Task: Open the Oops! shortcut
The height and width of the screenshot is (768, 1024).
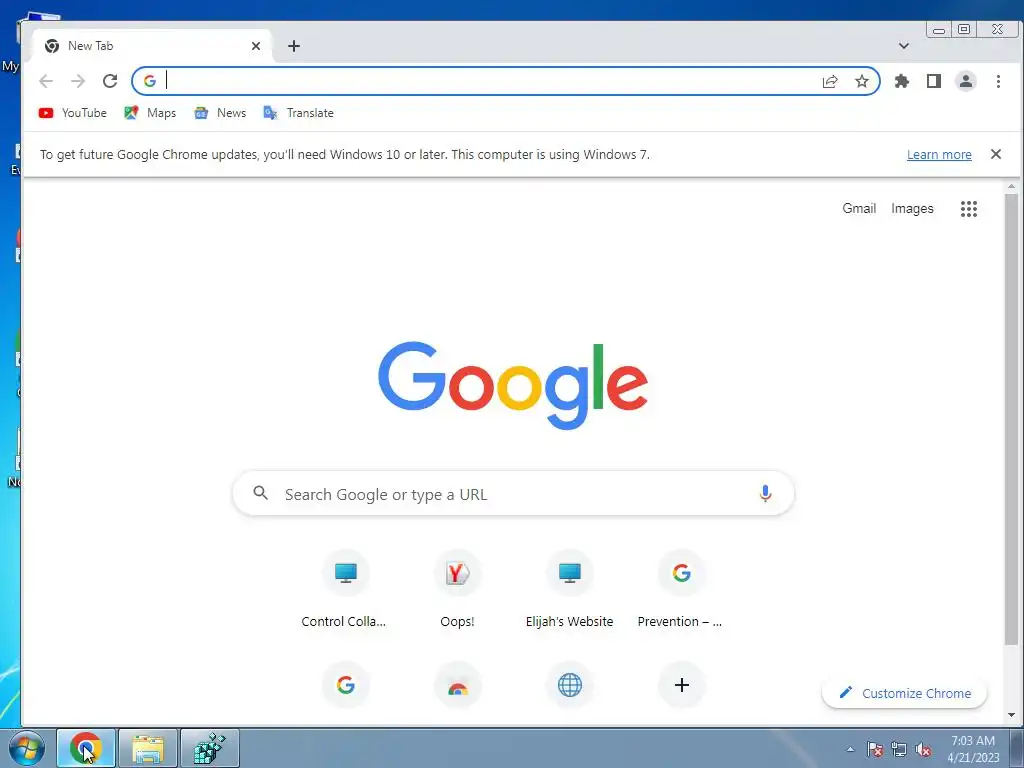Action: 457,590
